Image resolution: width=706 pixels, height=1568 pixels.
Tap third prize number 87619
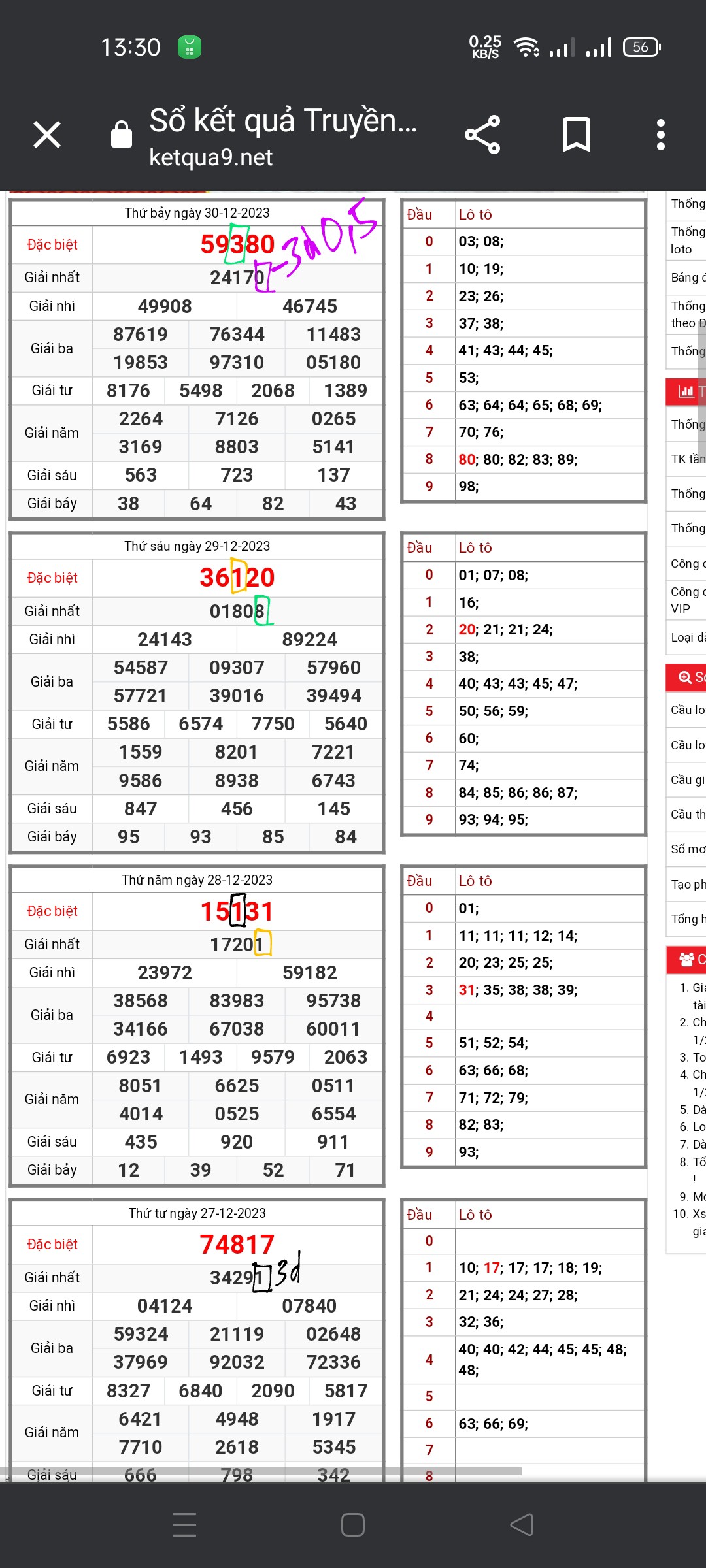[x=141, y=335]
